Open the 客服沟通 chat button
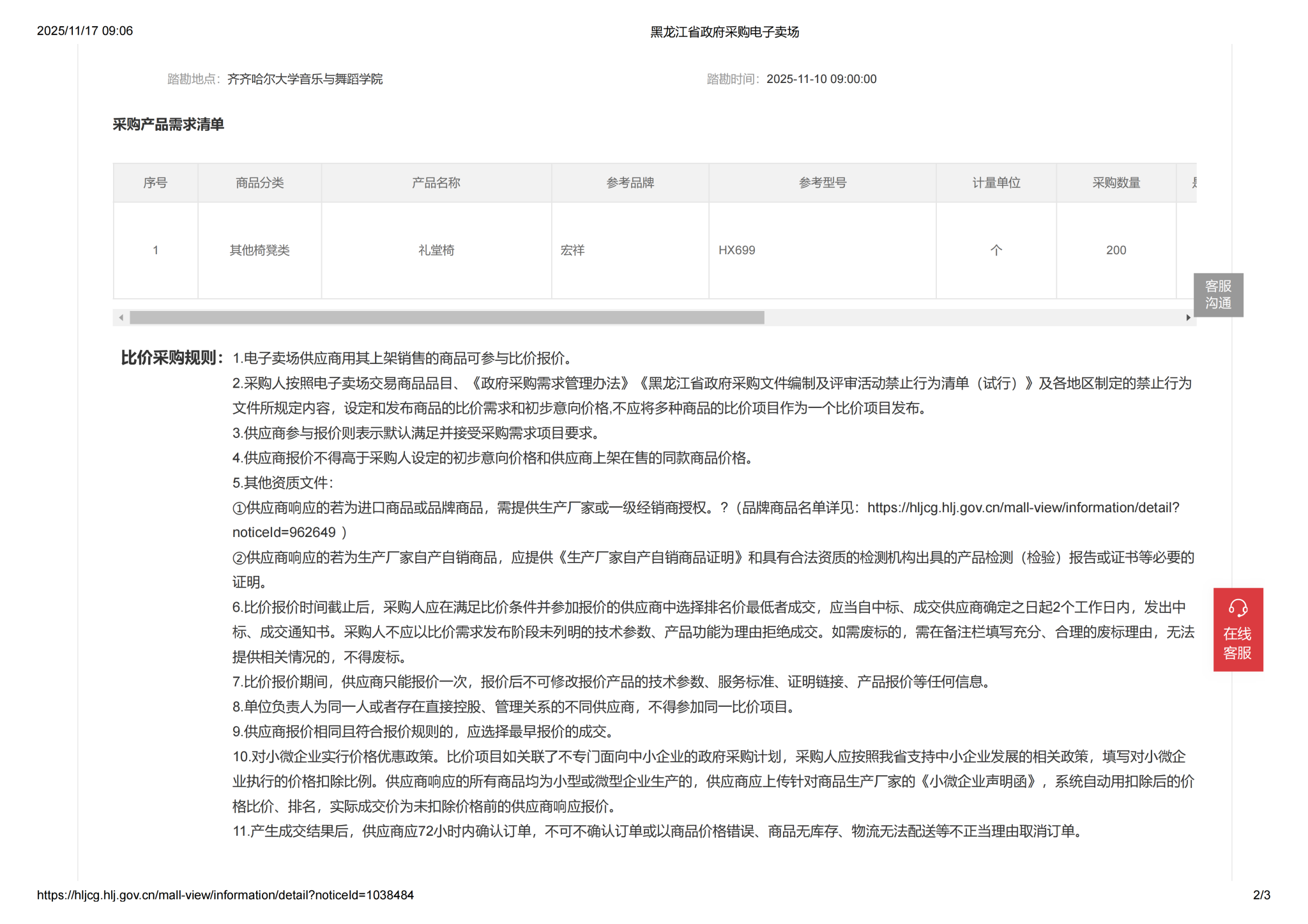 (1217, 294)
